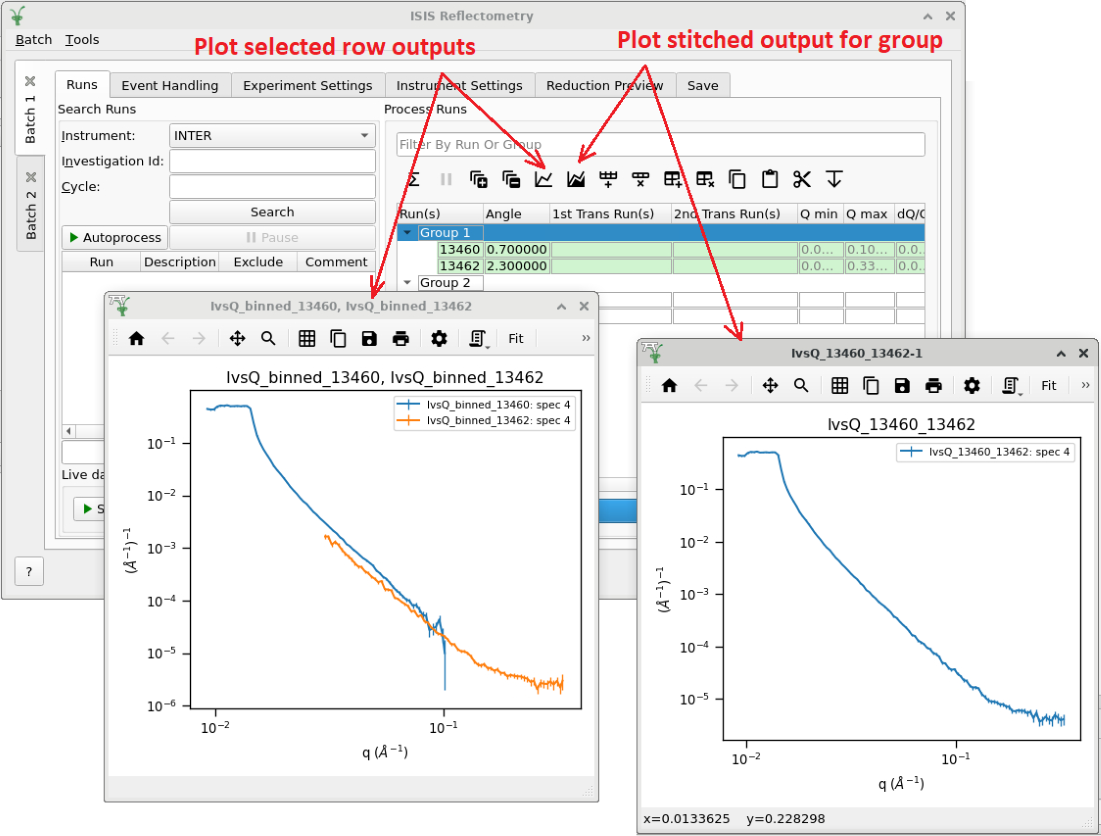Click the Cut scissors icon in runs toolbar
The width and height of the screenshot is (1101, 836).
click(801, 180)
